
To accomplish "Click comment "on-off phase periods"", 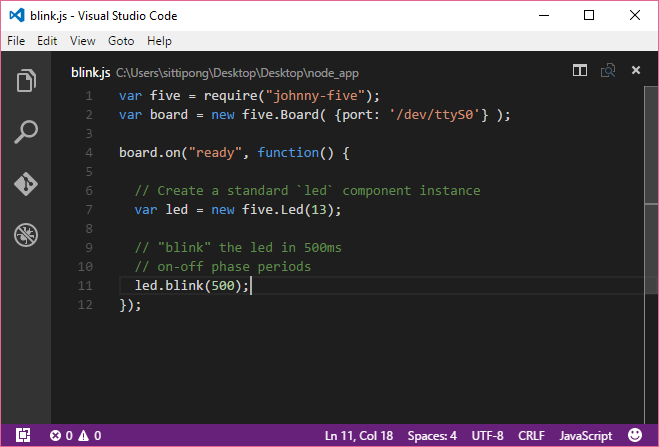I will point(223,267).
